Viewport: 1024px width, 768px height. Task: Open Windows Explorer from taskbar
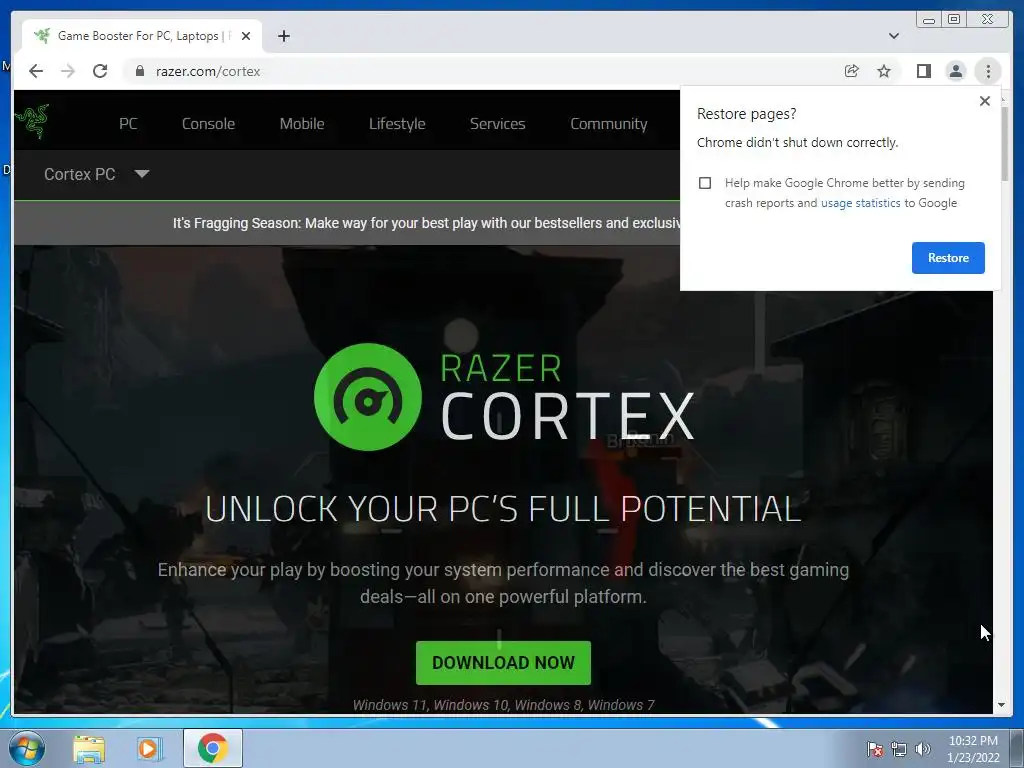click(x=89, y=749)
